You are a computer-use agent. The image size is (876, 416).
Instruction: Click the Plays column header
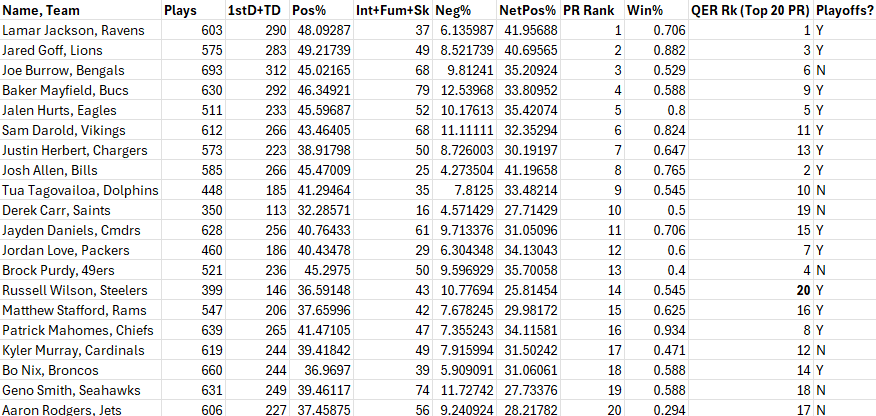pos(193,10)
